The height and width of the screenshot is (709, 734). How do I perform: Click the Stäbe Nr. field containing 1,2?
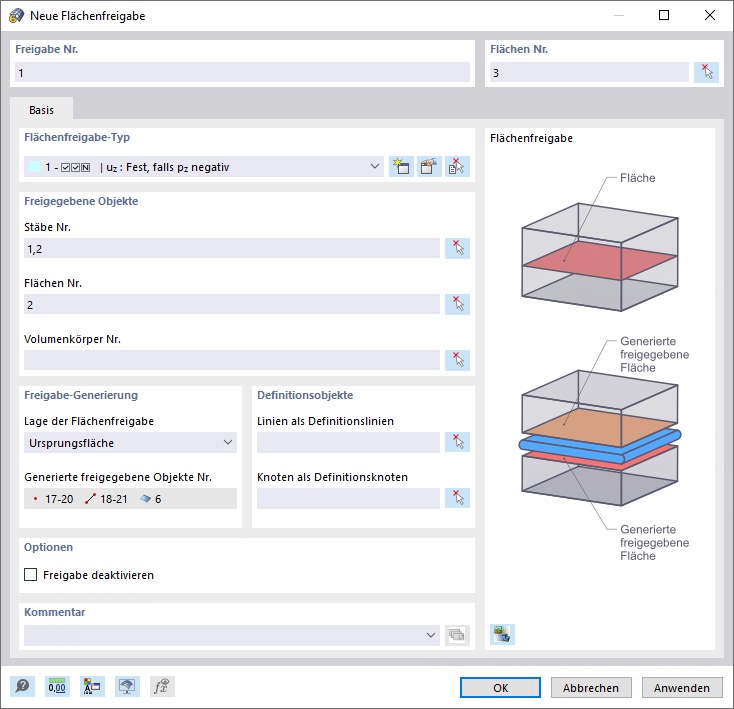232,249
